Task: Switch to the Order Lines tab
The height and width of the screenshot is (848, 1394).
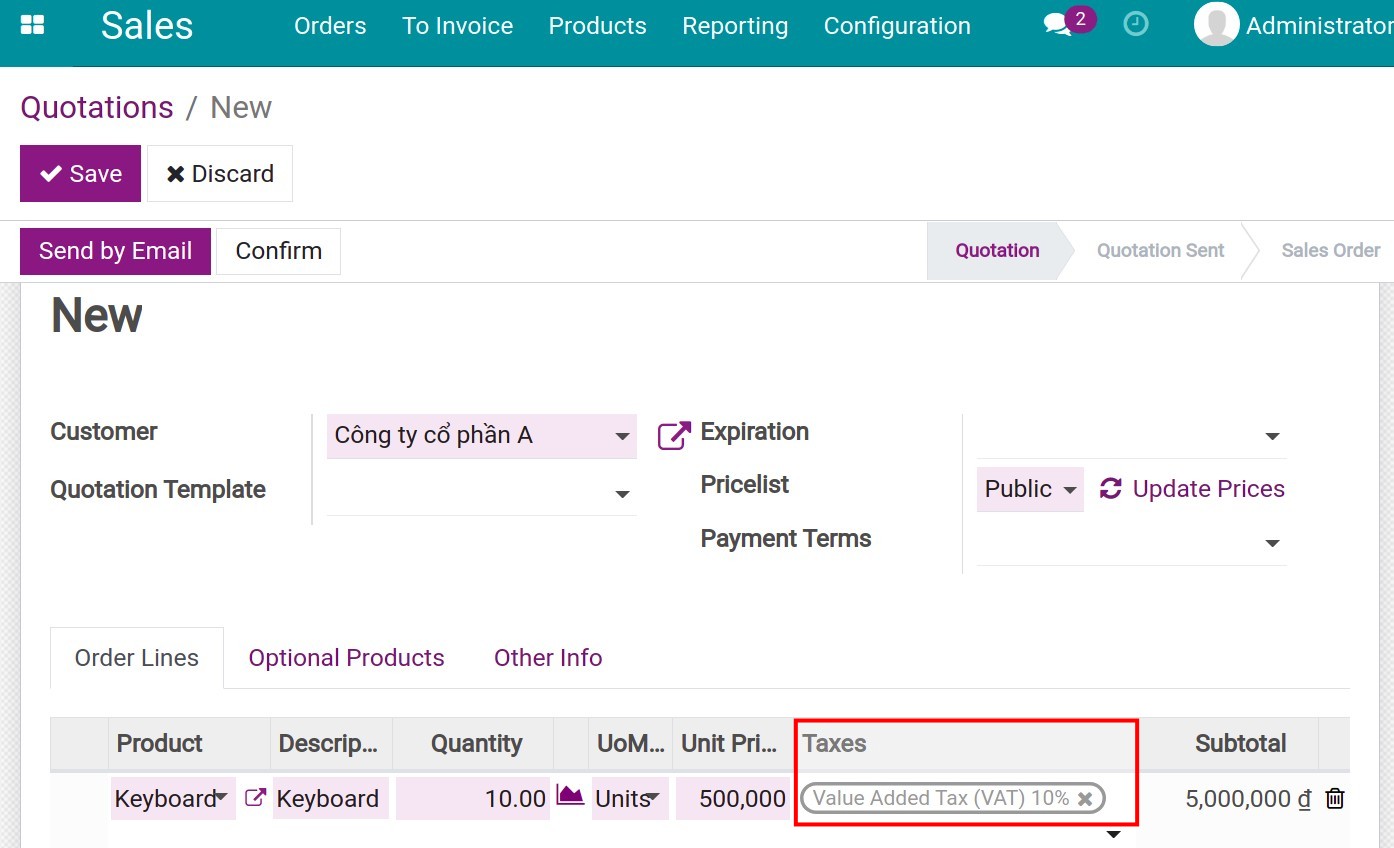Action: pos(137,658)
